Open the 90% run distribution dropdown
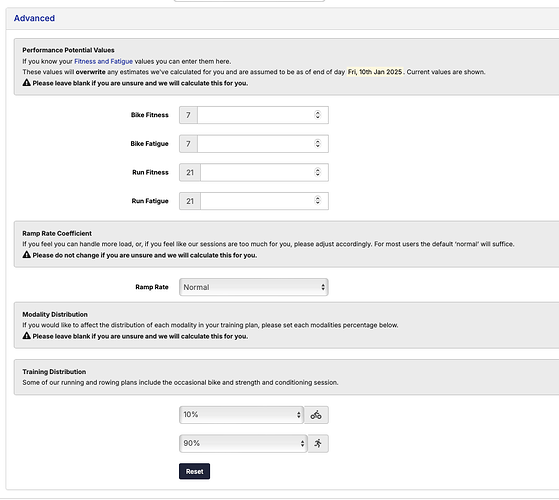The width and height of the screenshot is (559, 500). (x=243, y=443)
